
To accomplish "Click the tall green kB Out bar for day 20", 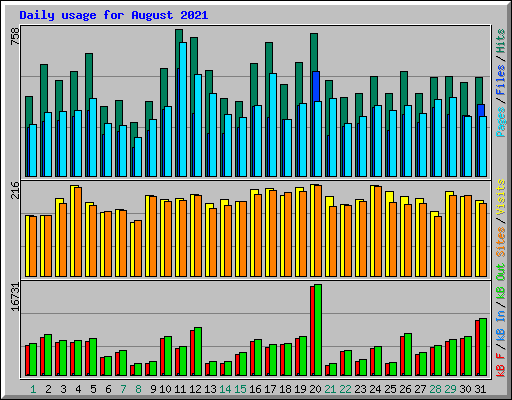I will click(318, 330).
